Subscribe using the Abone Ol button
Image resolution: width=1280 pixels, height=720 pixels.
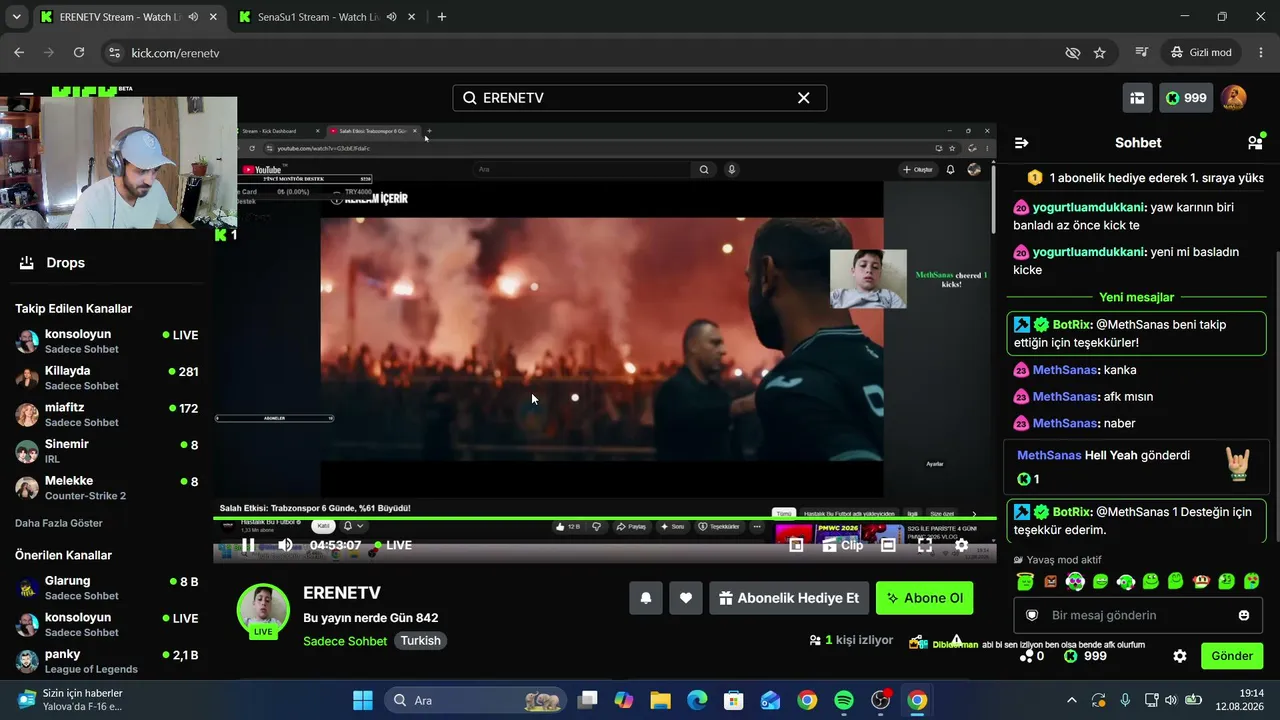[x=925, y=598]
